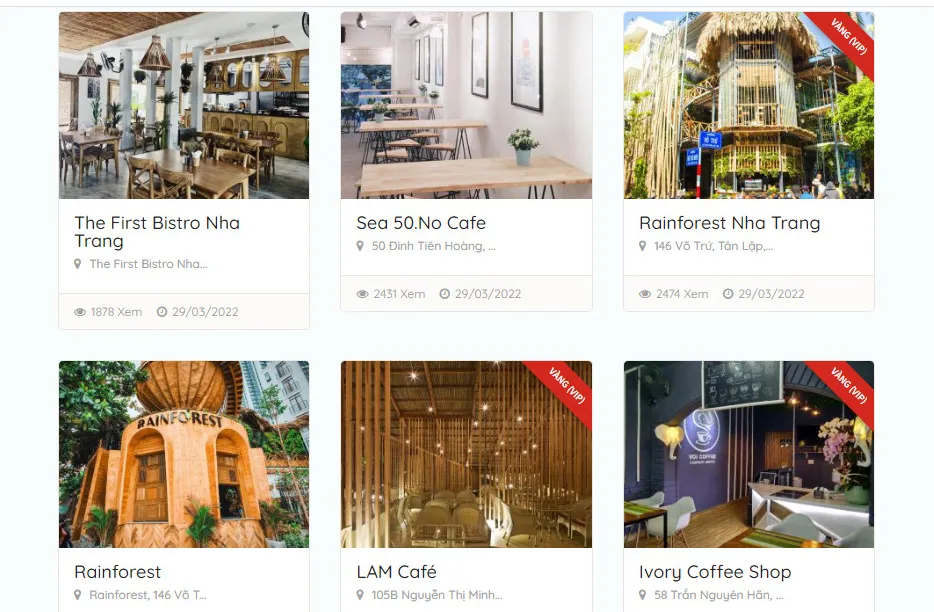Open Ivory Coffee Shop title link
934x612 pixels.
pos(715,573)
